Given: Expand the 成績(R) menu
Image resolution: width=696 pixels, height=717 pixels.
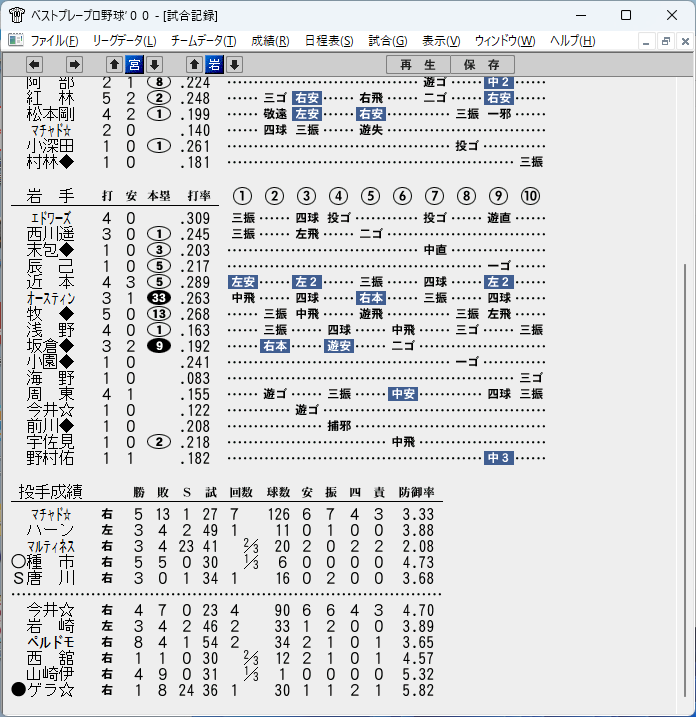Looking at the screenshot, I should tap(270, 41).
